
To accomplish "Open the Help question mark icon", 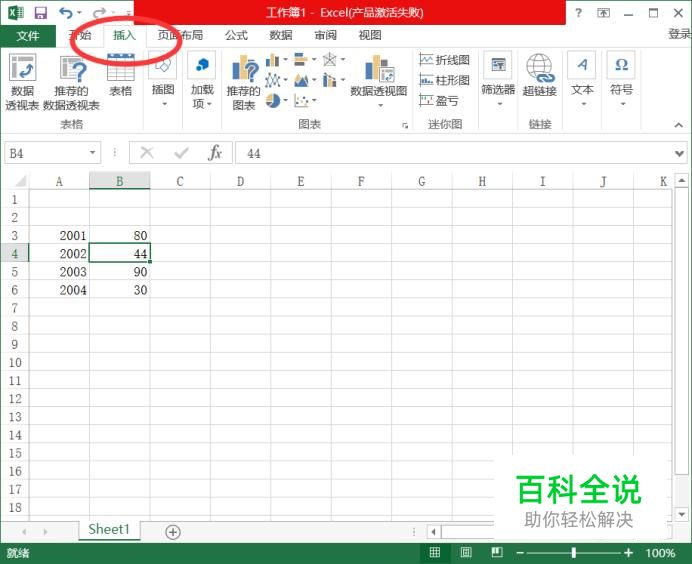I will 578,13.
